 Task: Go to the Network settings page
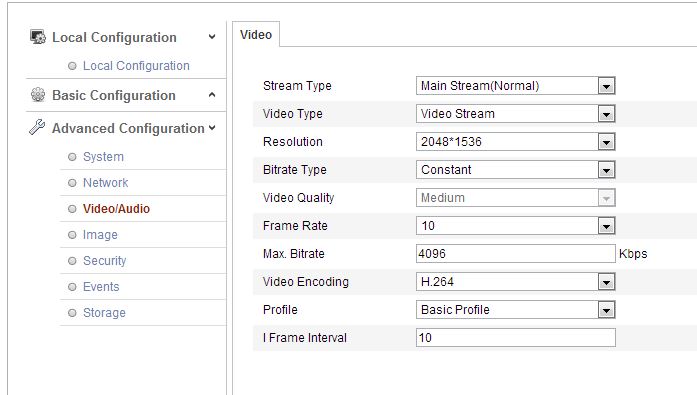(x=105, y=183)
